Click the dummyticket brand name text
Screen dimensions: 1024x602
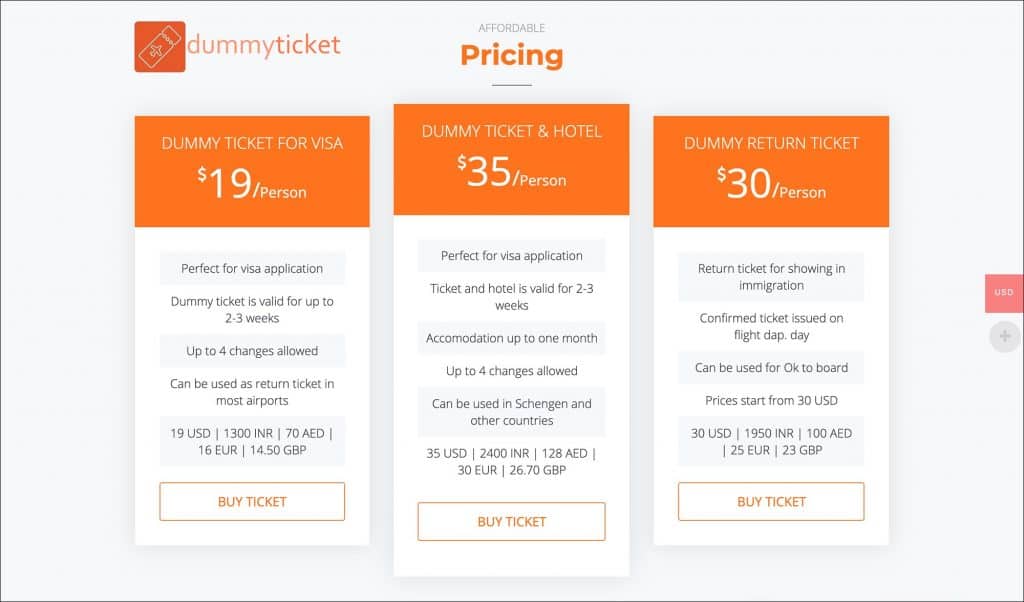[264, 44]
